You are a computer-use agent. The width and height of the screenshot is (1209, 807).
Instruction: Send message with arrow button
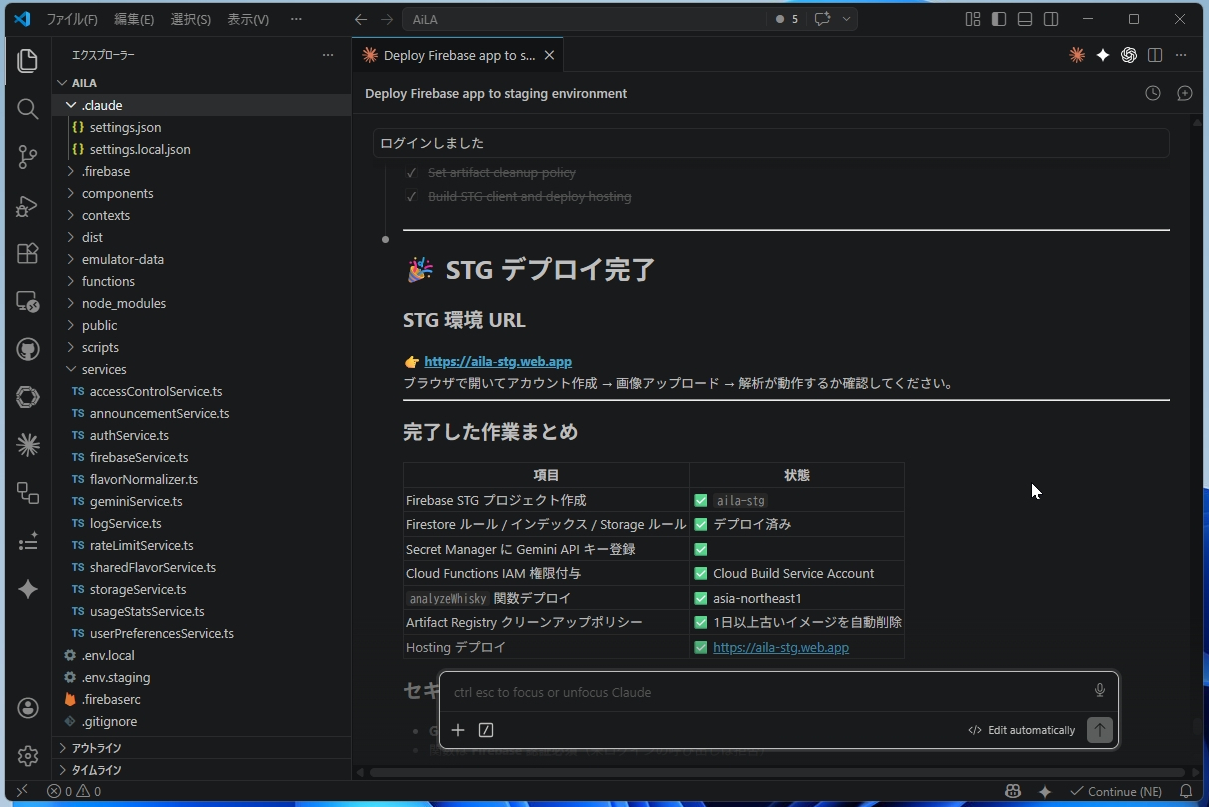point(1100,730)
